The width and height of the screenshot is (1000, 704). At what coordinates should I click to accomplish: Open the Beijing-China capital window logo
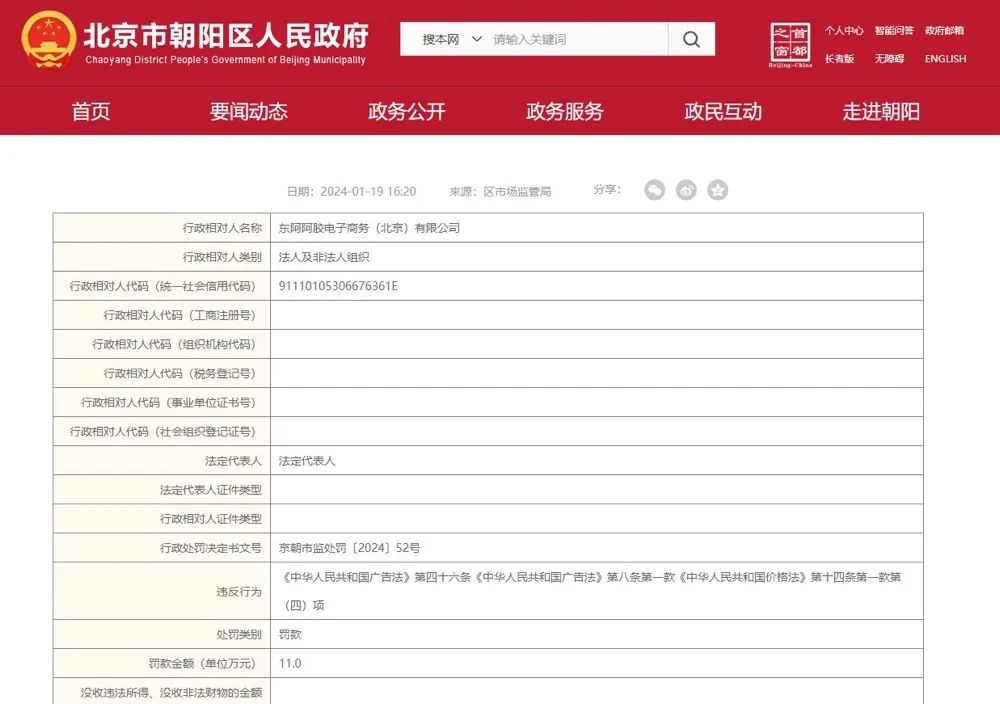pos(790,45)
